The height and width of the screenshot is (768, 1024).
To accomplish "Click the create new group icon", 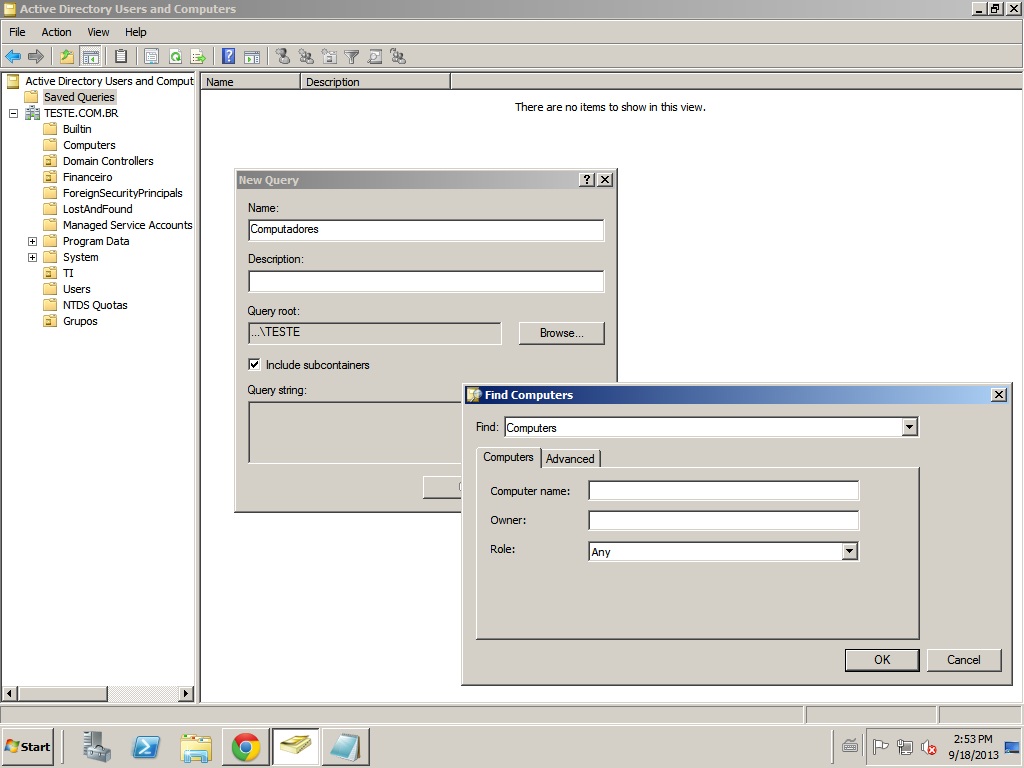I will click(x=306, y=57).
